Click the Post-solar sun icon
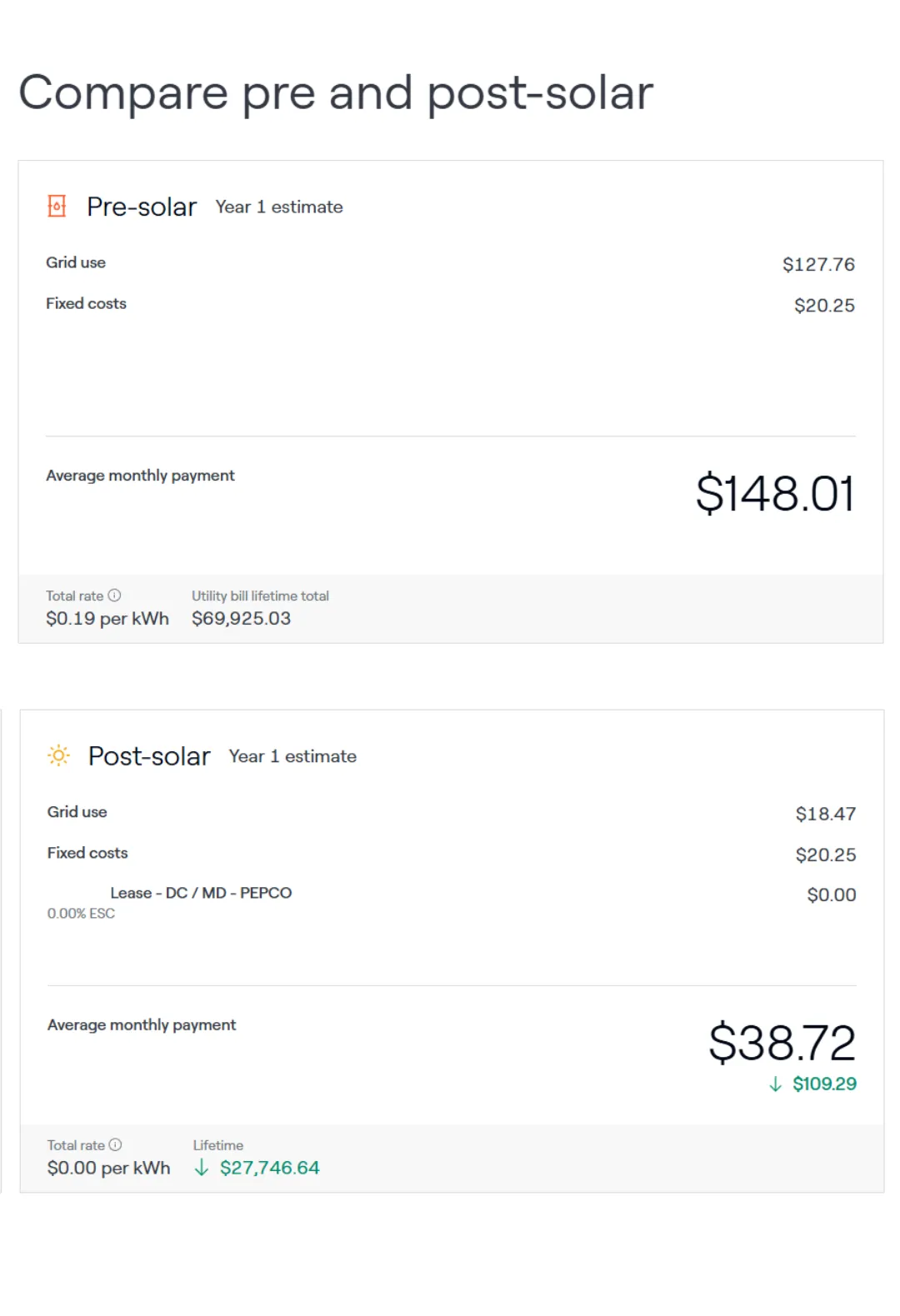The height and width of the screenshot is (1316, 900). coord(58,755)
